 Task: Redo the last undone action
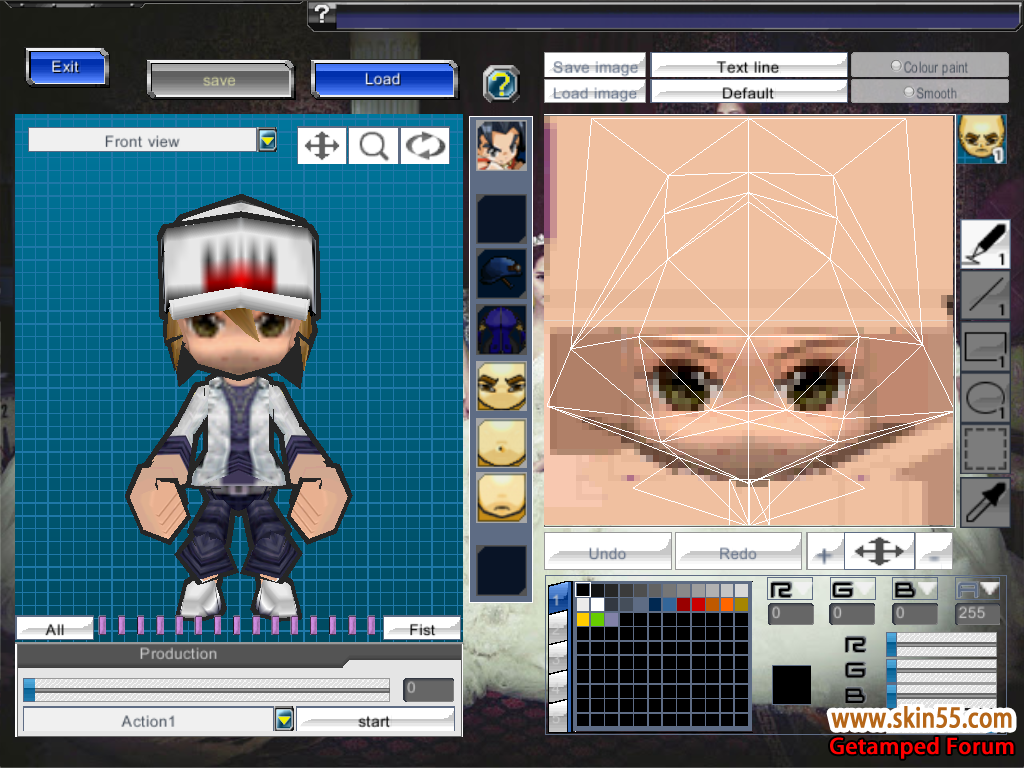click(x=739, y=552)
